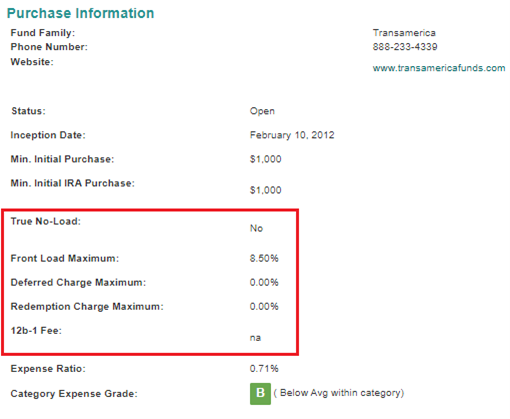Select the Deferred Charge Maximum label
This screenshot has width=510, height=419.
point(78,282)
